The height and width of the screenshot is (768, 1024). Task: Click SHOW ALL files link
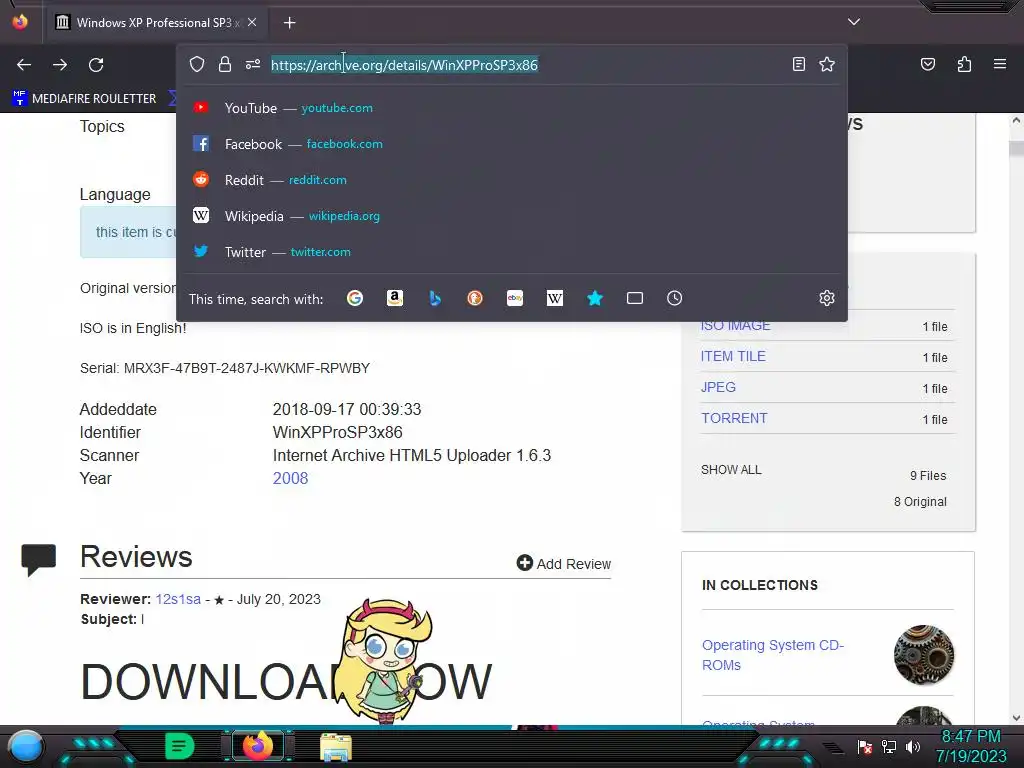(x=731, y=470)
